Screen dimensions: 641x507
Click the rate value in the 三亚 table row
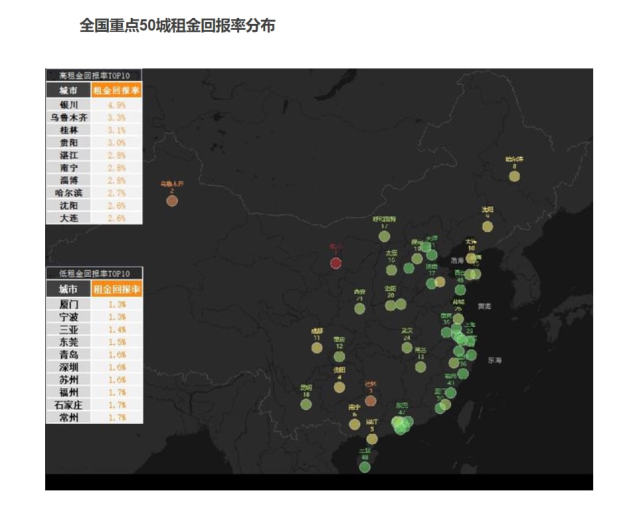pyautogui.click(x=117, y=330)
